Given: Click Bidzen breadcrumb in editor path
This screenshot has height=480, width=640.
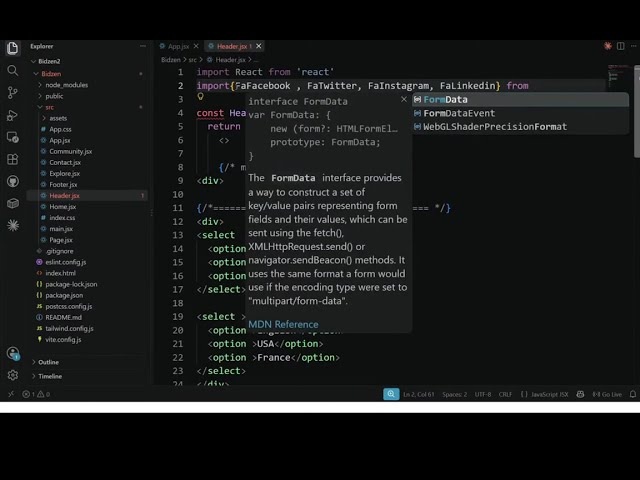Looking at the screenshot, I should pyautogui.click(x=171, y=60).
